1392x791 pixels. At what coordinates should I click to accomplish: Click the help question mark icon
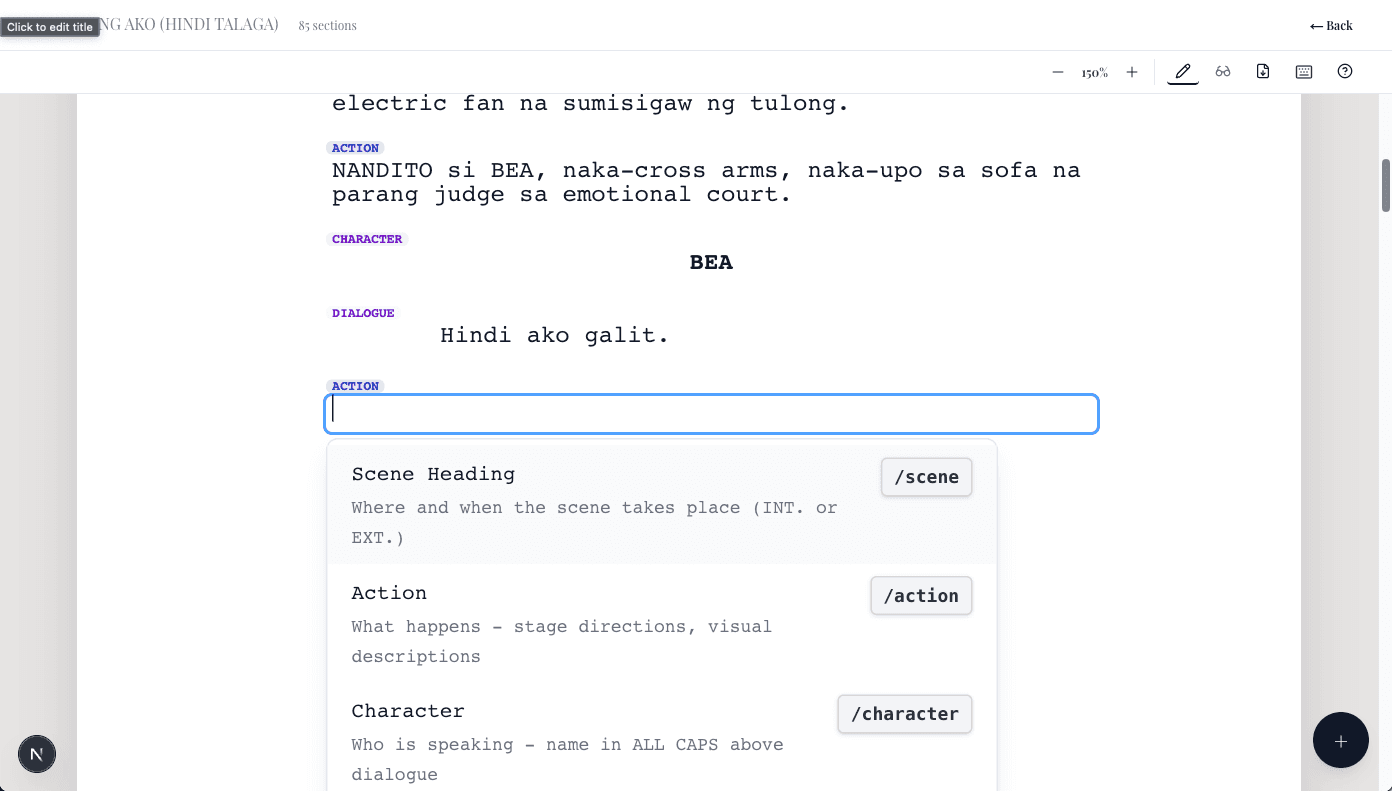(1345, 71)
